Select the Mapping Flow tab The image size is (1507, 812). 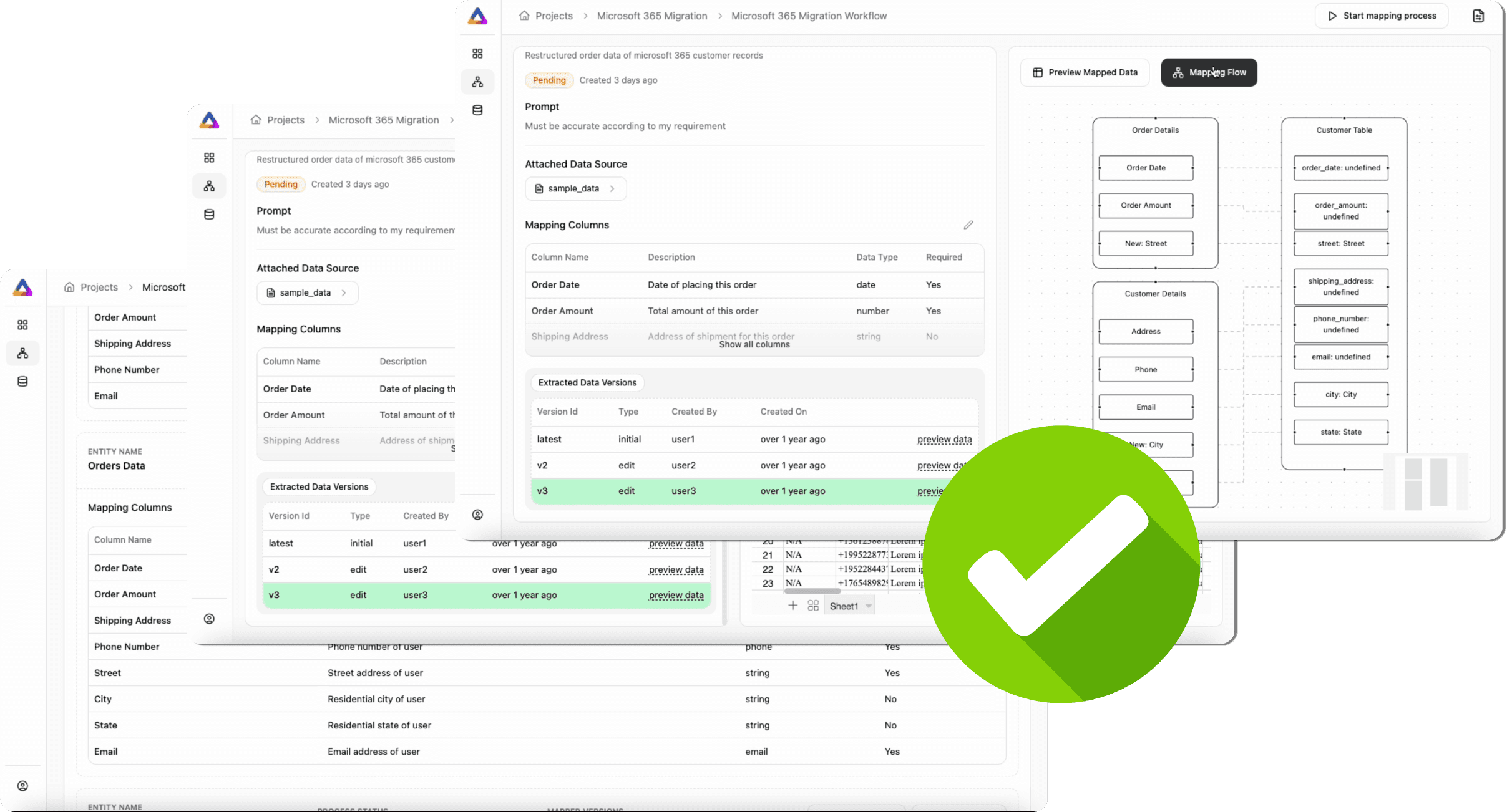coord(1209,72)
